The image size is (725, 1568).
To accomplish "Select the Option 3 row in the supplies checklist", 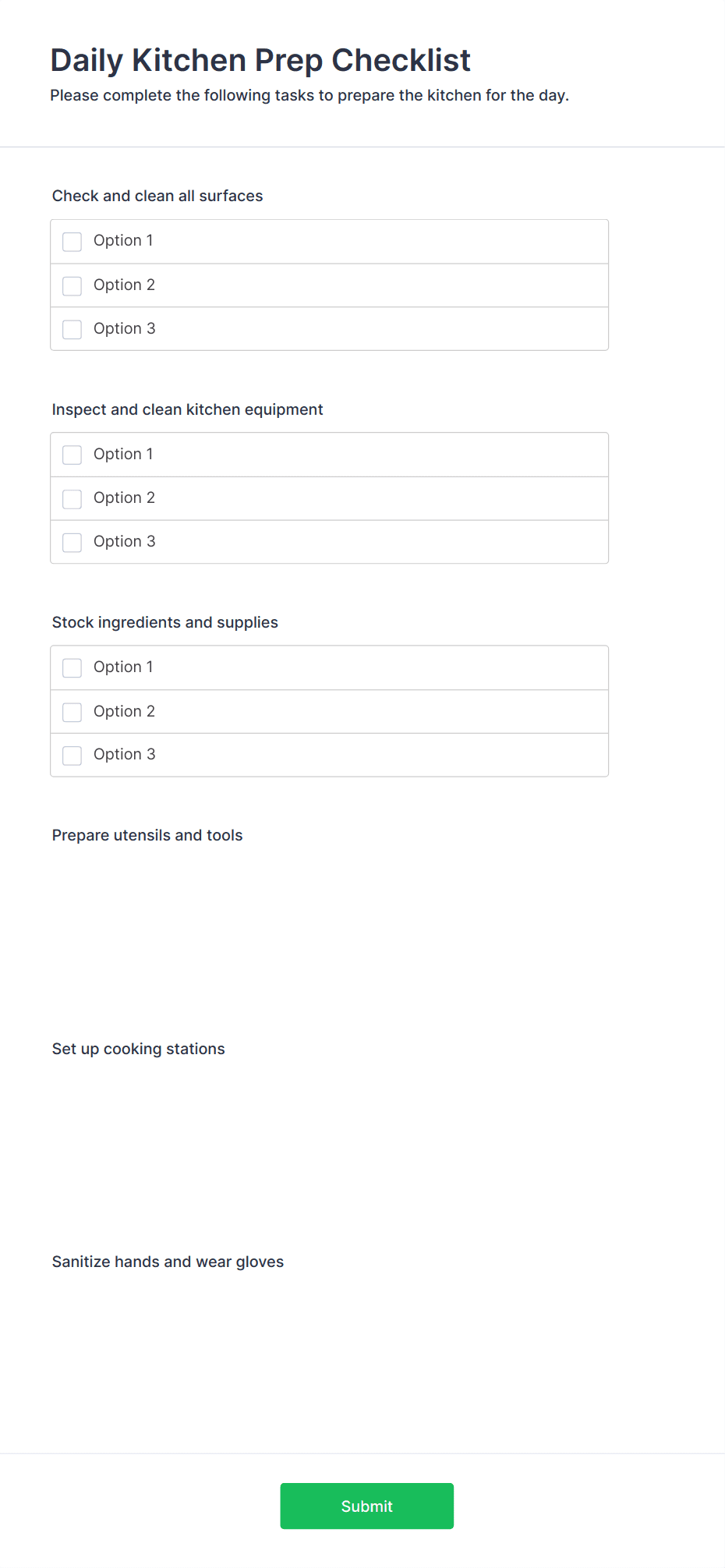I will pos(329,755).
